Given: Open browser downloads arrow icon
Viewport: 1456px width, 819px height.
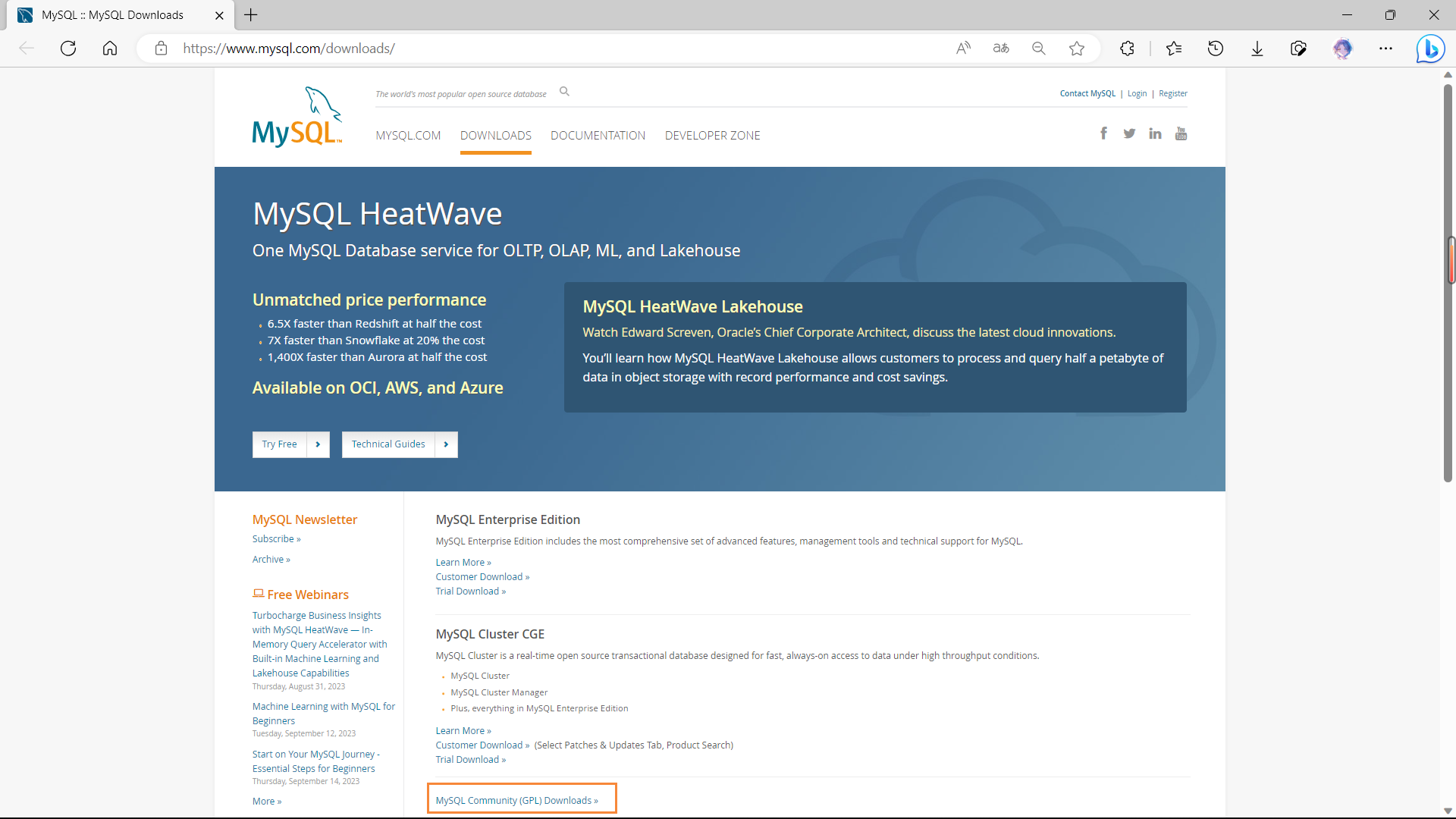Looking at the screenshot, I should (x=1257, y=49).
